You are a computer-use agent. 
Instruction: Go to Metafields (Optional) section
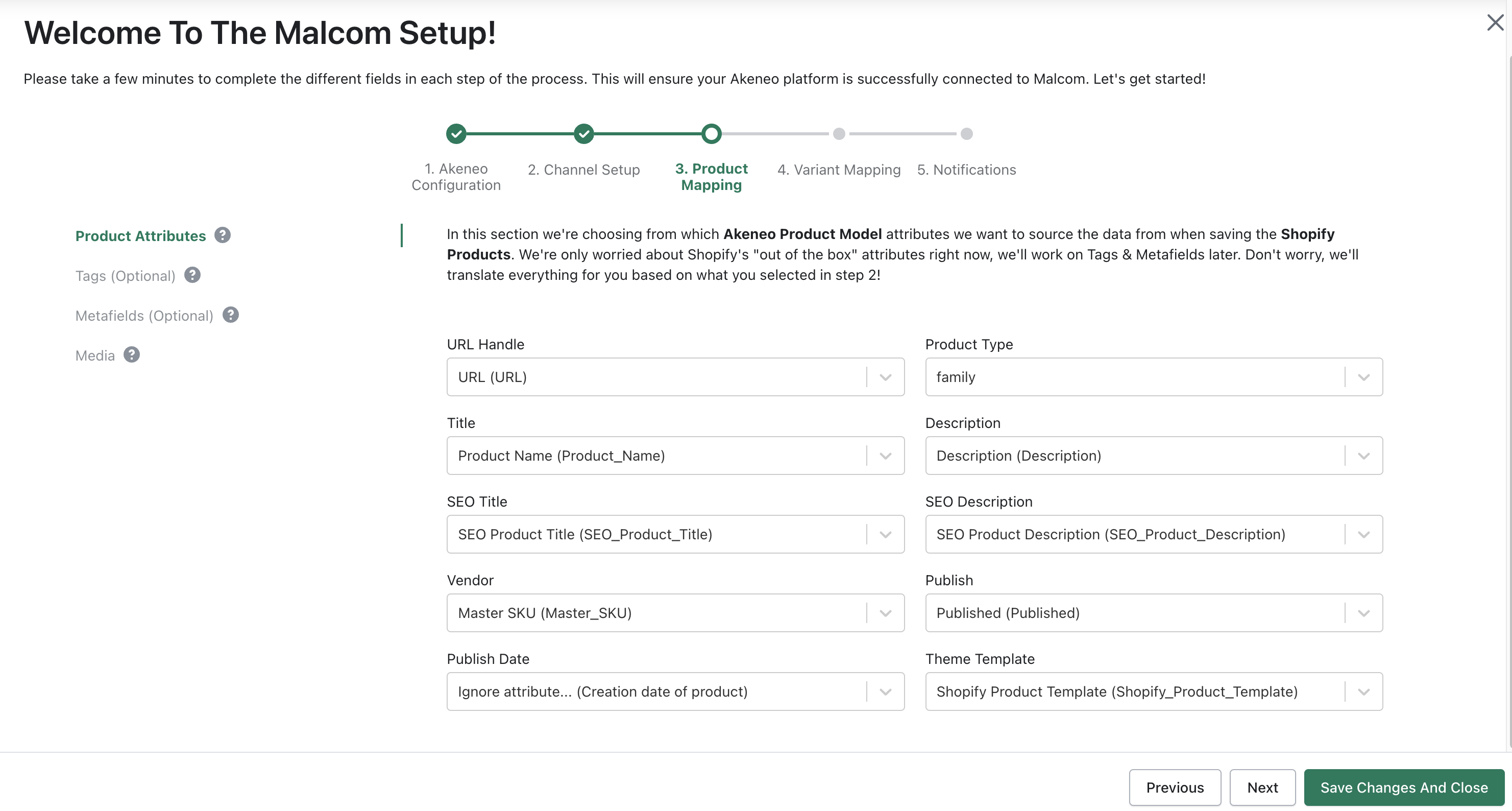144,316
